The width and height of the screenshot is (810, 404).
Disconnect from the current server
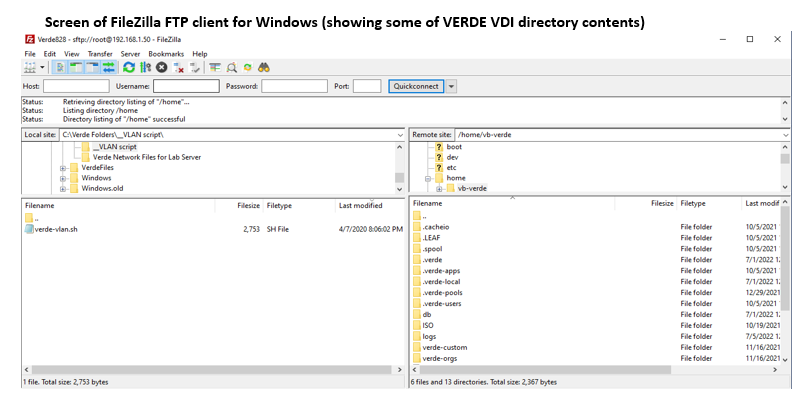pos(179,67)
